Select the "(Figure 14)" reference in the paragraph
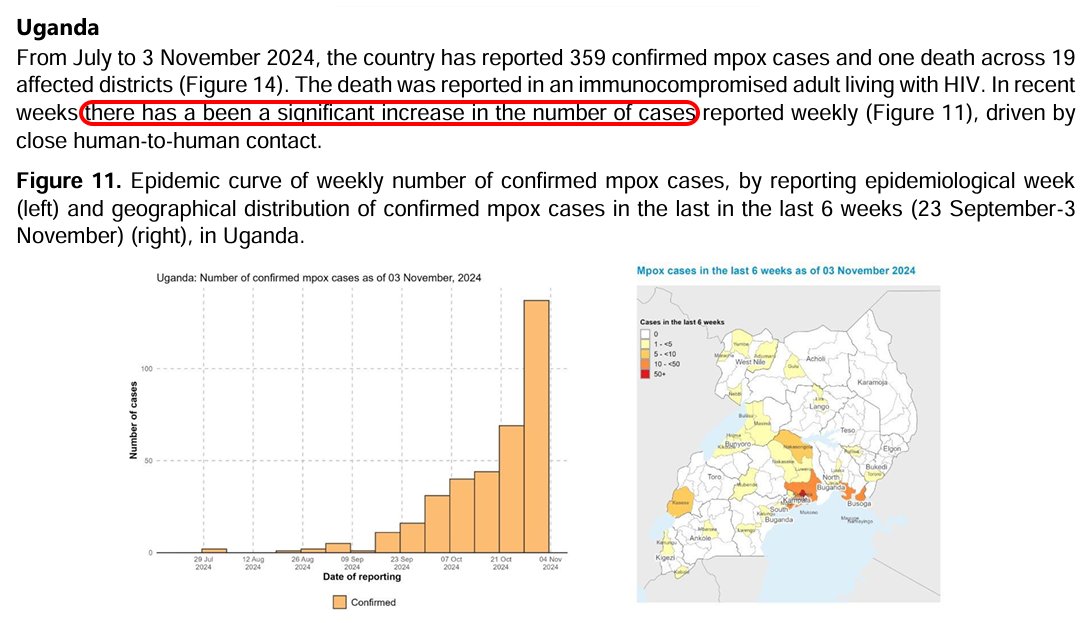1082x623 pixels. (231, 85)
